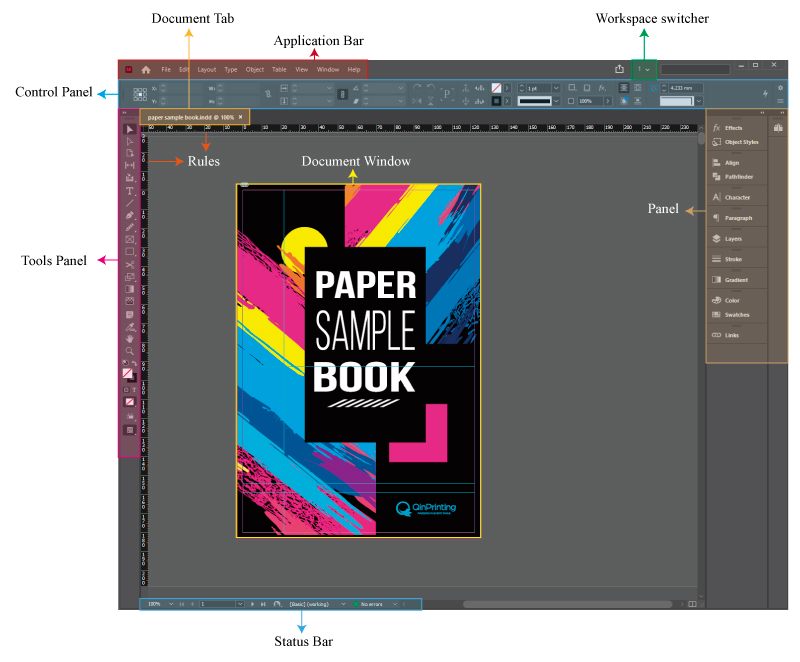Click Rotate 90° counter-clockwise icon
The width and height of the screenshot is (800, 662).
pos(431,88)
